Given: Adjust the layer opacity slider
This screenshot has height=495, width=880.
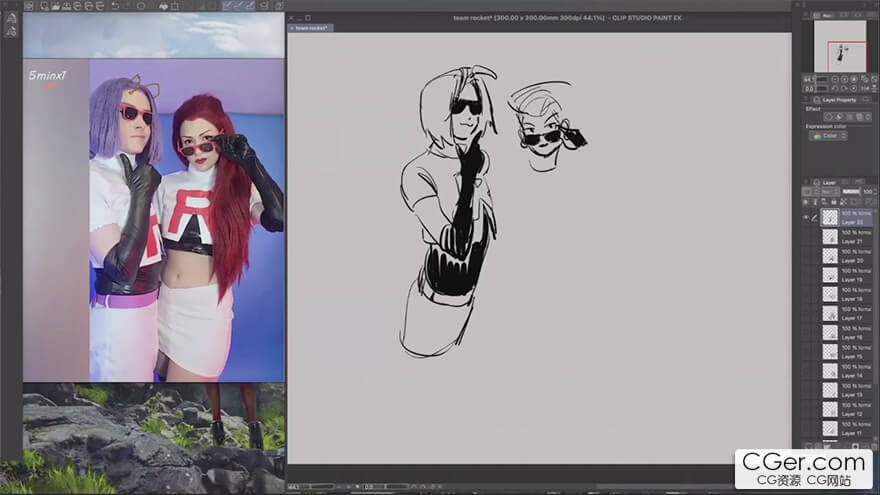Looking at the screenshot, I should click(851, 191).
